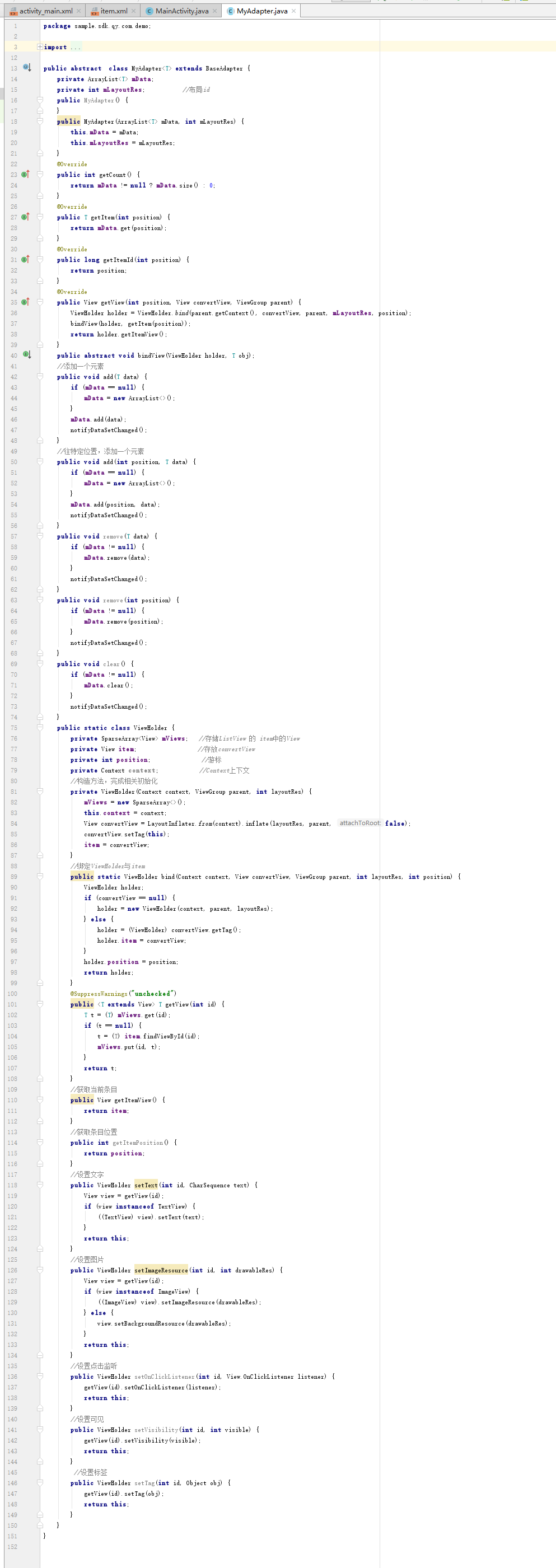The width and height of the screenshot is (556, 1568).
Task: Collapse the setOnClickListener method
Action: click(x=40, y=1376)
